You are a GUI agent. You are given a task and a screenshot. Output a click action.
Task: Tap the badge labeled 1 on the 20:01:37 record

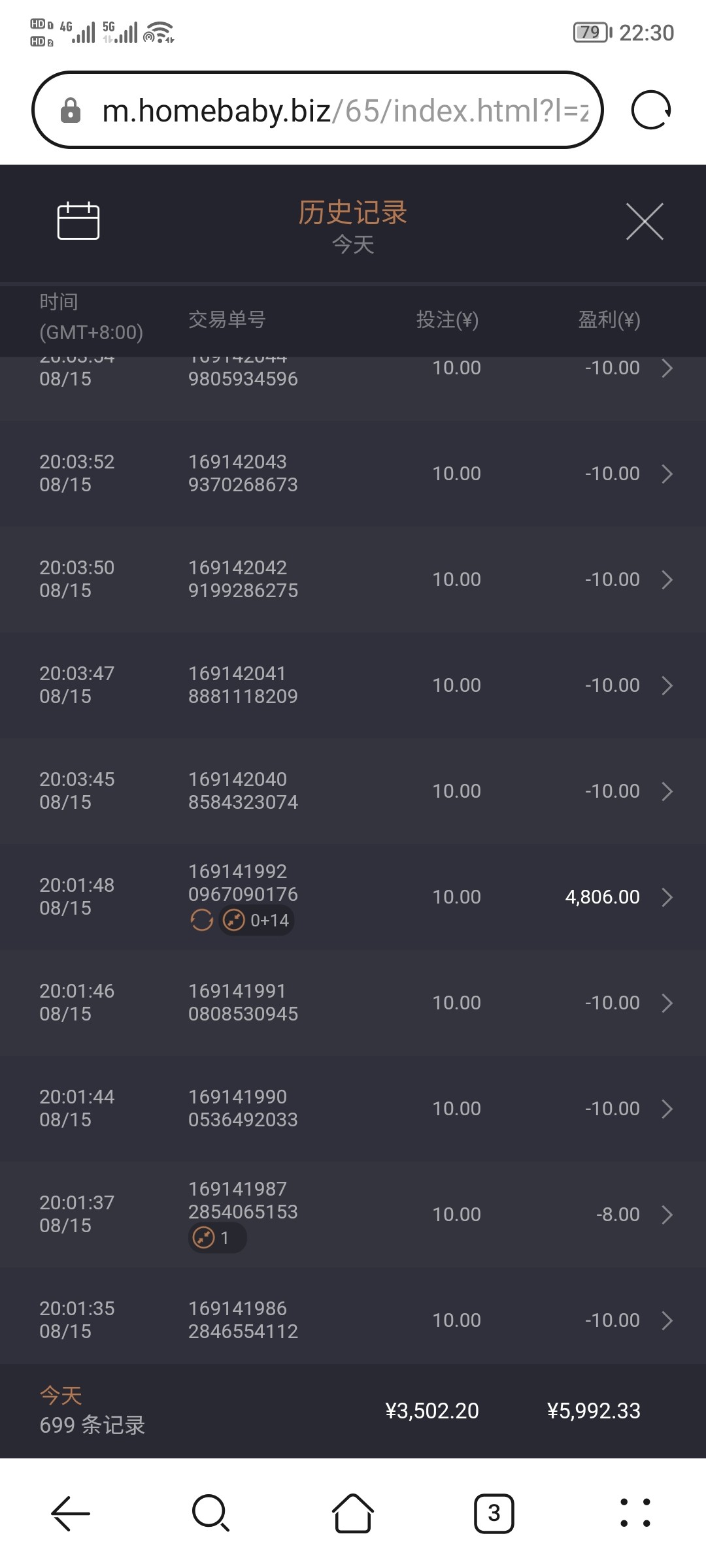click(x=217, y=1238)
